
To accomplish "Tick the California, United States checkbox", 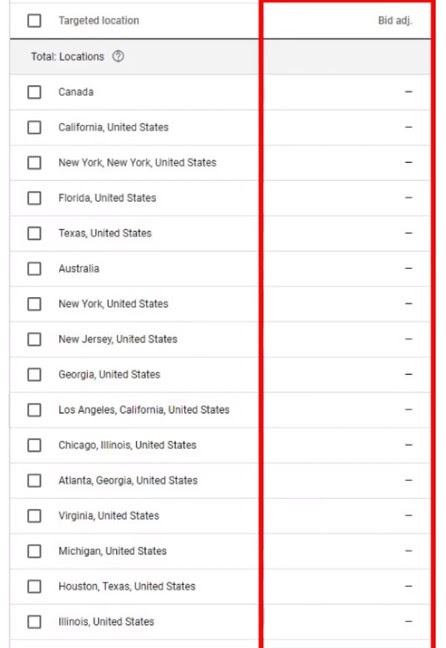I will tap(34, 127).
